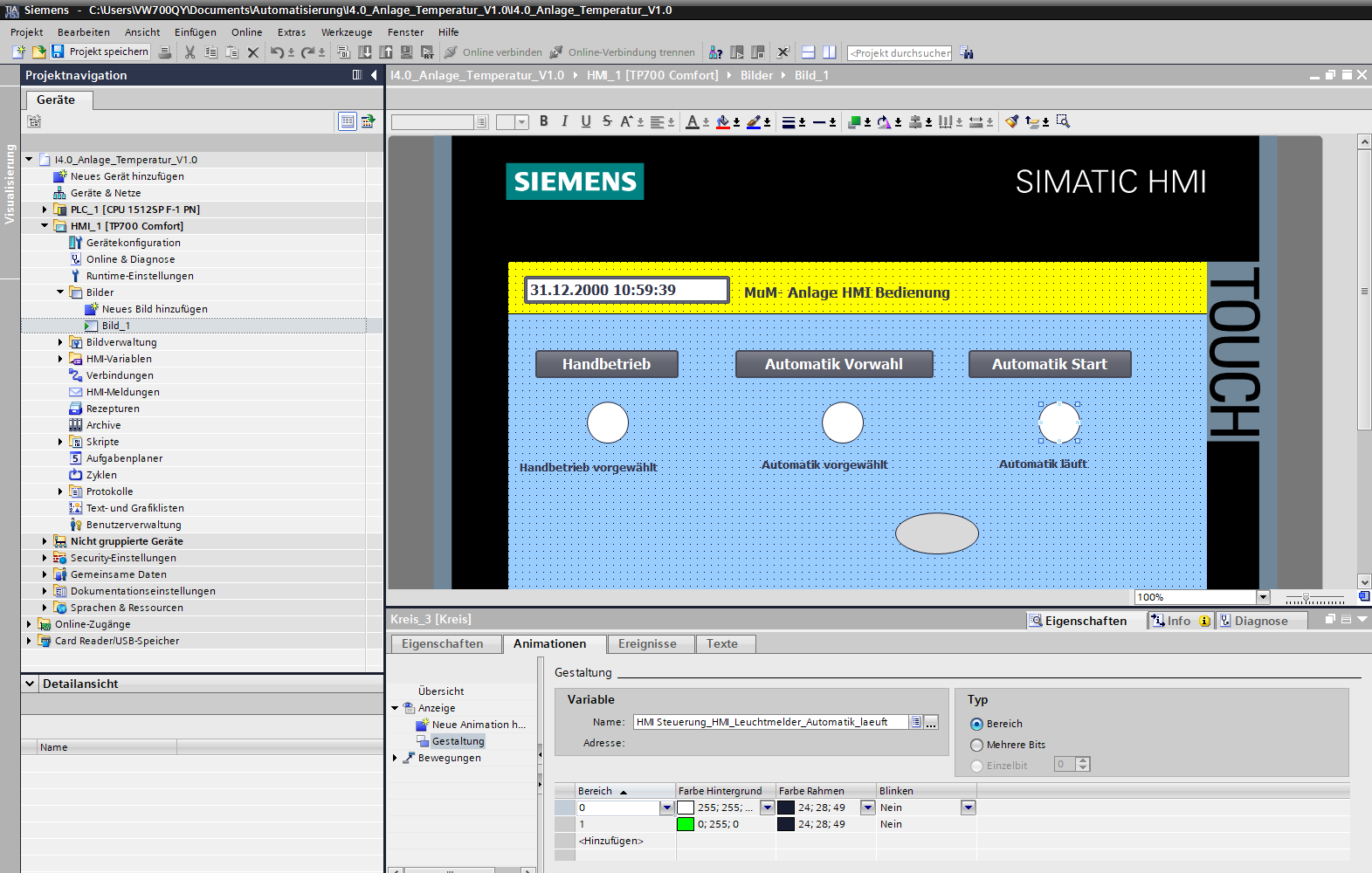
Task: Switch to the Ereignisse tab
Action: click(647, 643)
